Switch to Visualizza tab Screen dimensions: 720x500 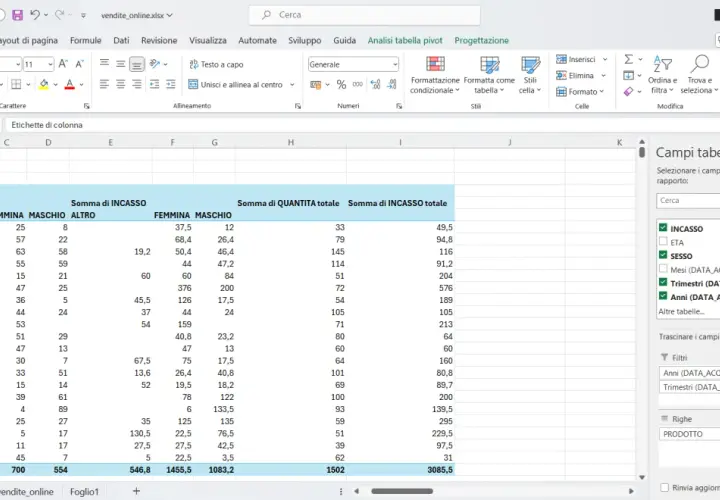(208, 40)
